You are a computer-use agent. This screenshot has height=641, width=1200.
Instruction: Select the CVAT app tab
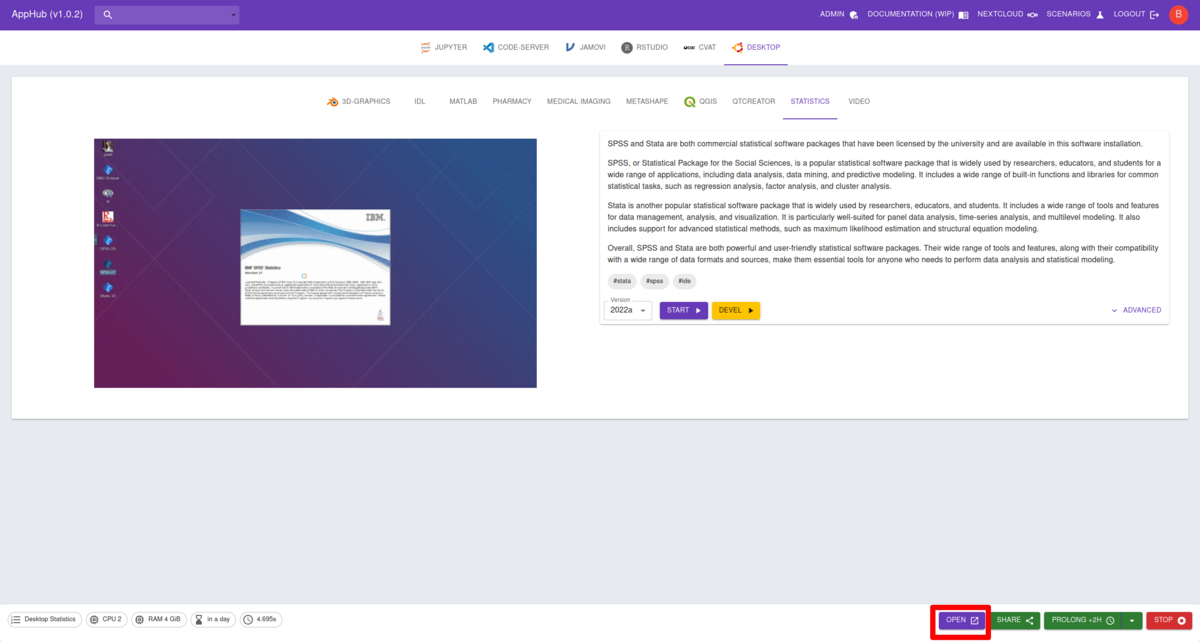pyautogui.click(x=700, y=47)
